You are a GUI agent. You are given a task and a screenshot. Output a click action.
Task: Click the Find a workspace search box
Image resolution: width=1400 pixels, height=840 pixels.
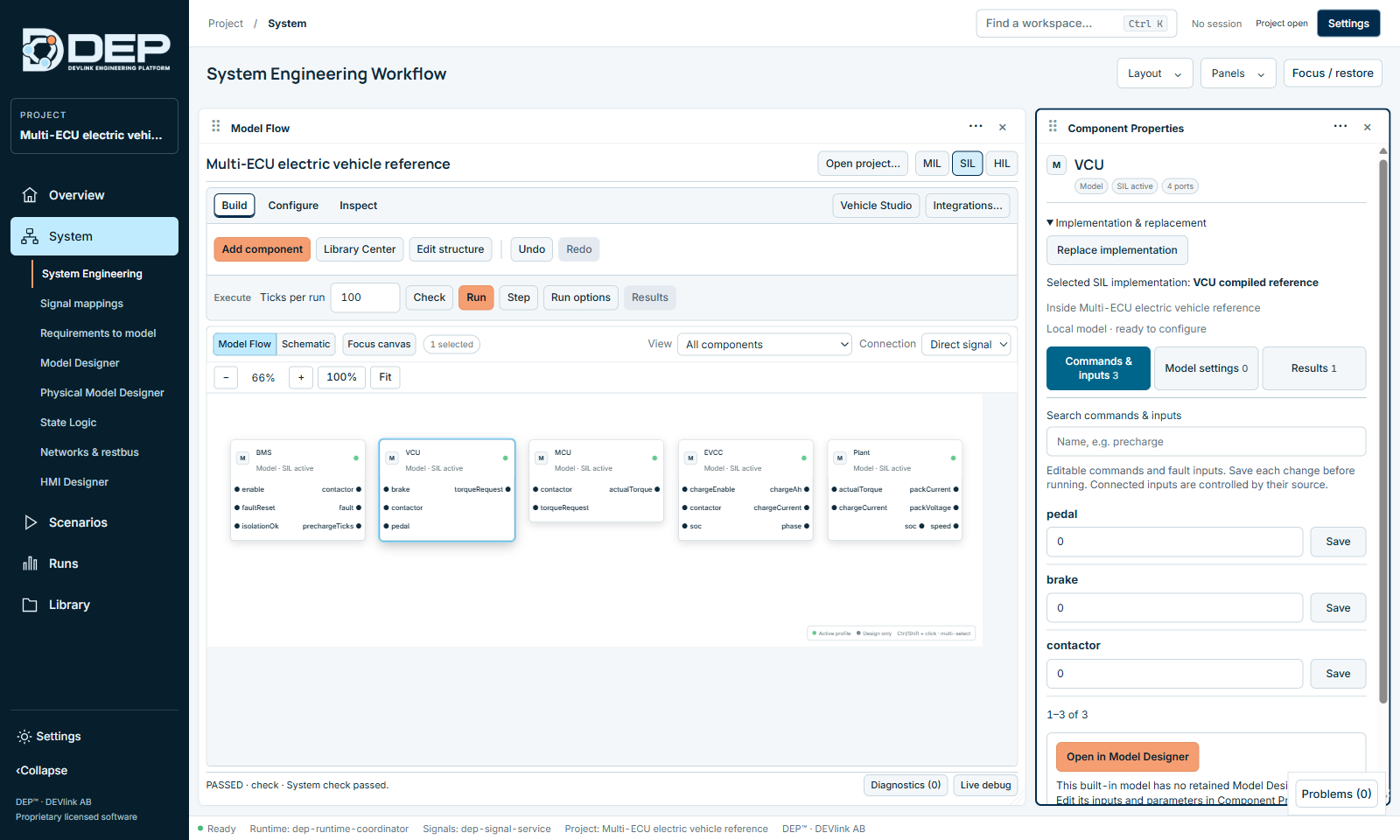[x=1076, y=24]
